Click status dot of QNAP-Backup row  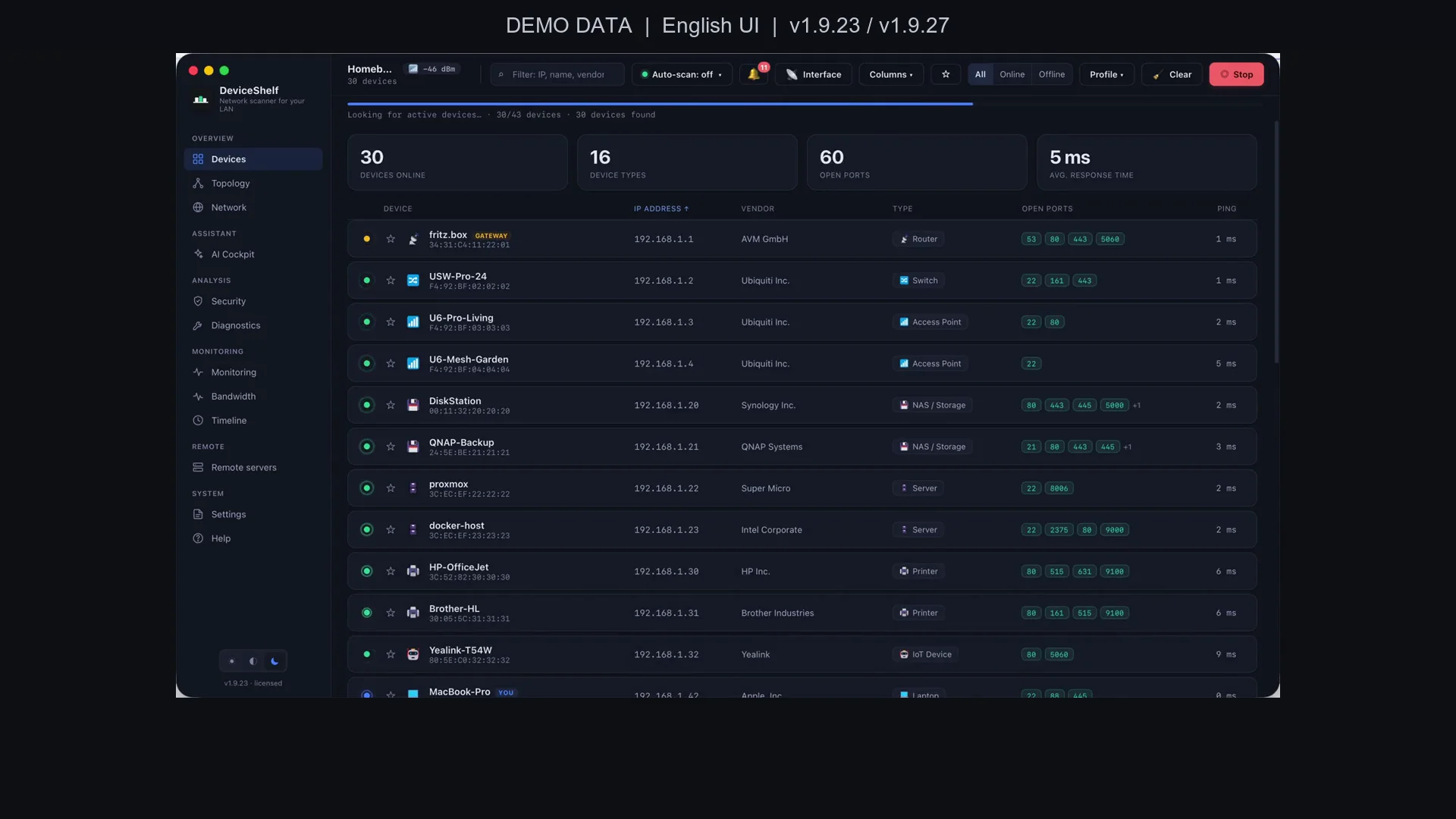click(367, 447)
